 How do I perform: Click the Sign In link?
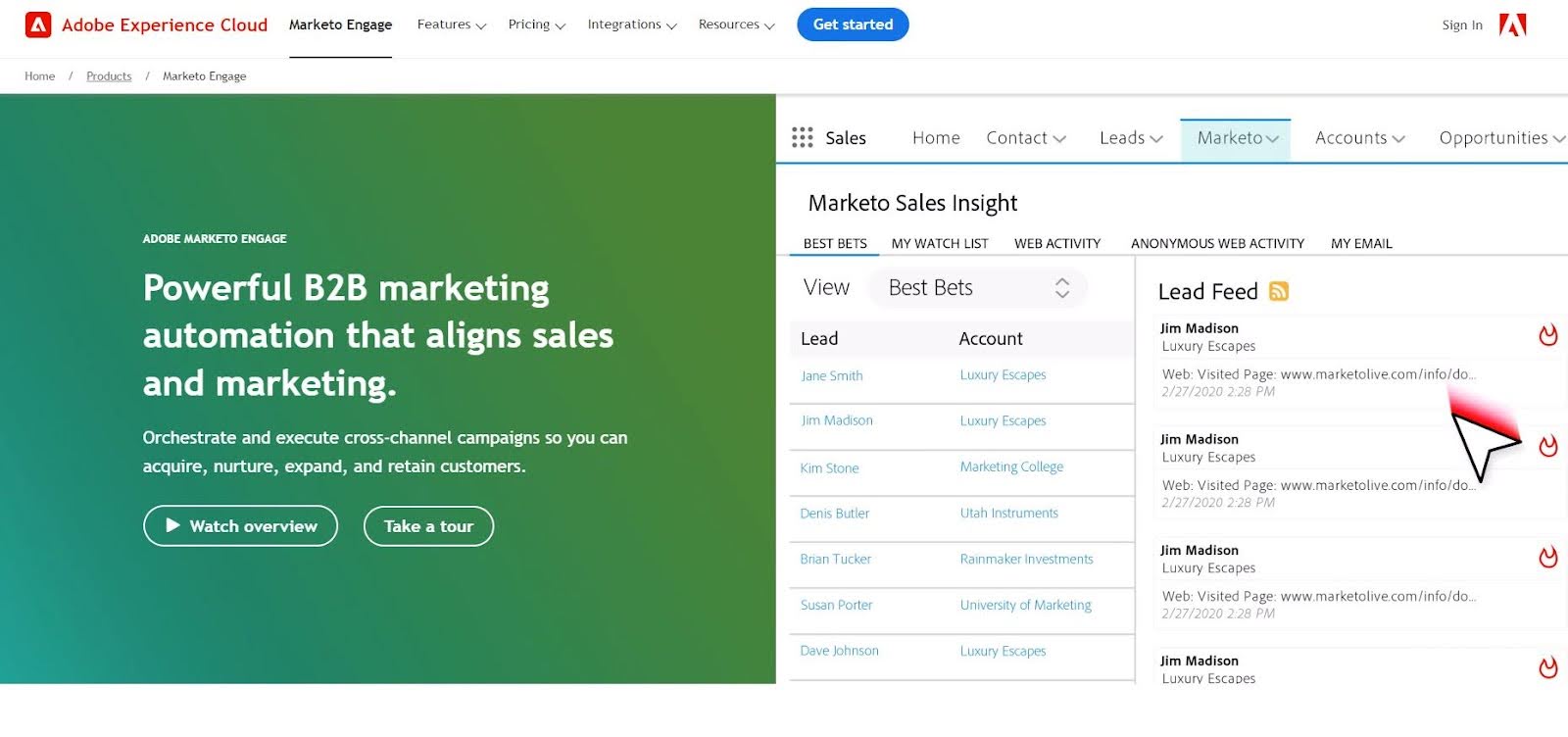point(1462,25)
